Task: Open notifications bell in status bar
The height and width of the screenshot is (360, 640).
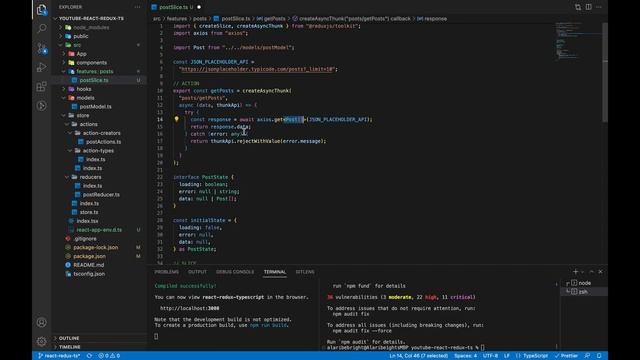Action: pos(599,356)
